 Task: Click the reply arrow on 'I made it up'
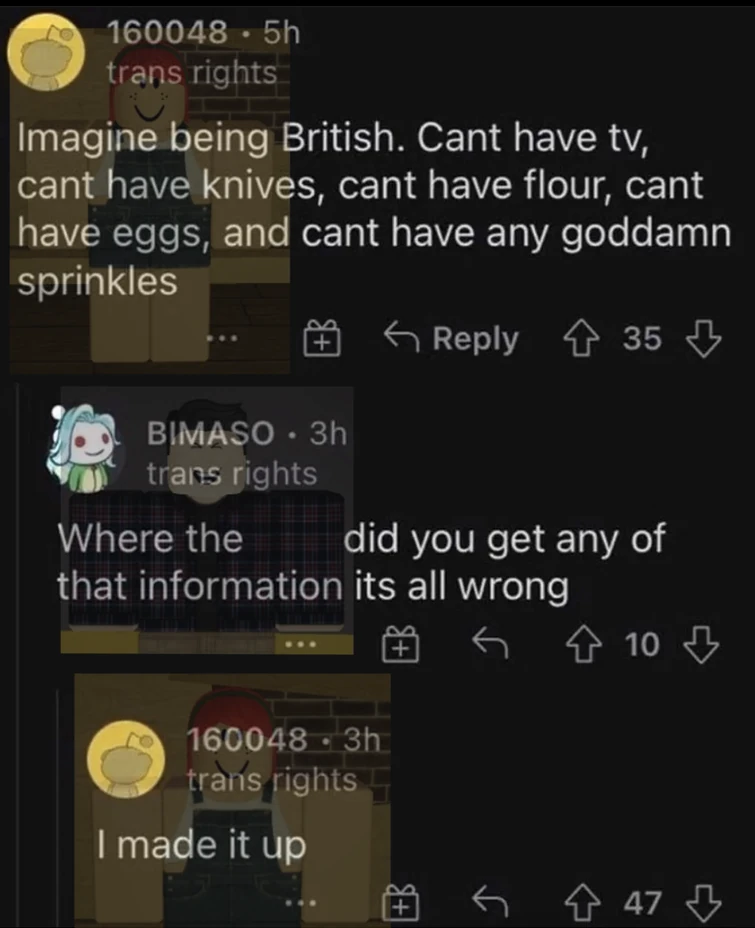click(491, 902)
